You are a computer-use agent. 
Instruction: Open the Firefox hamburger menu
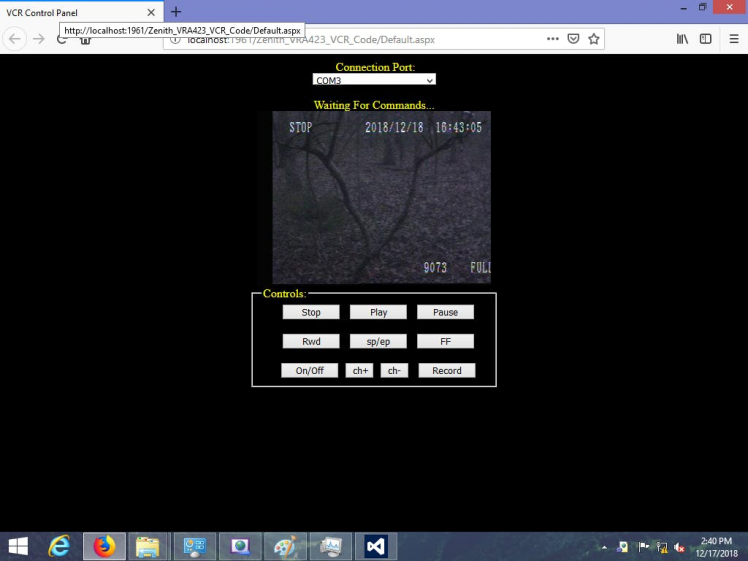[733, 39]
